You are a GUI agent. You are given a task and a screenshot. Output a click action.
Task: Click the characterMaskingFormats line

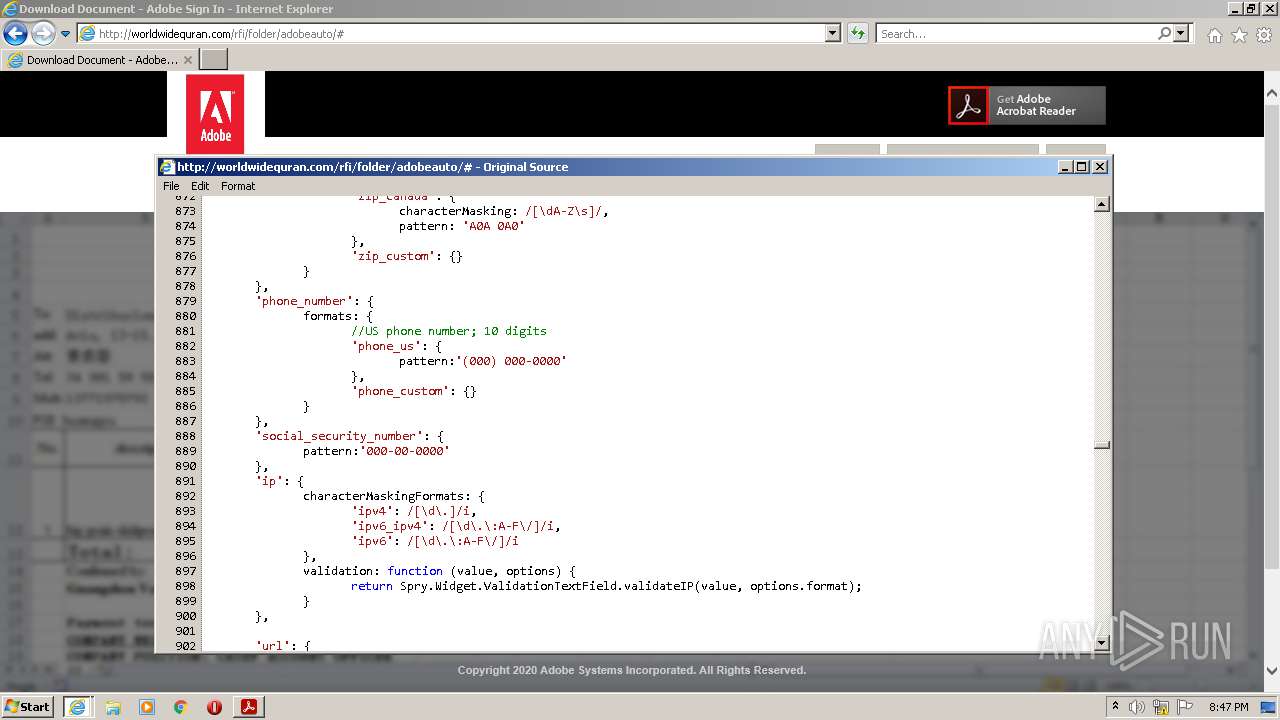[394, 496]
